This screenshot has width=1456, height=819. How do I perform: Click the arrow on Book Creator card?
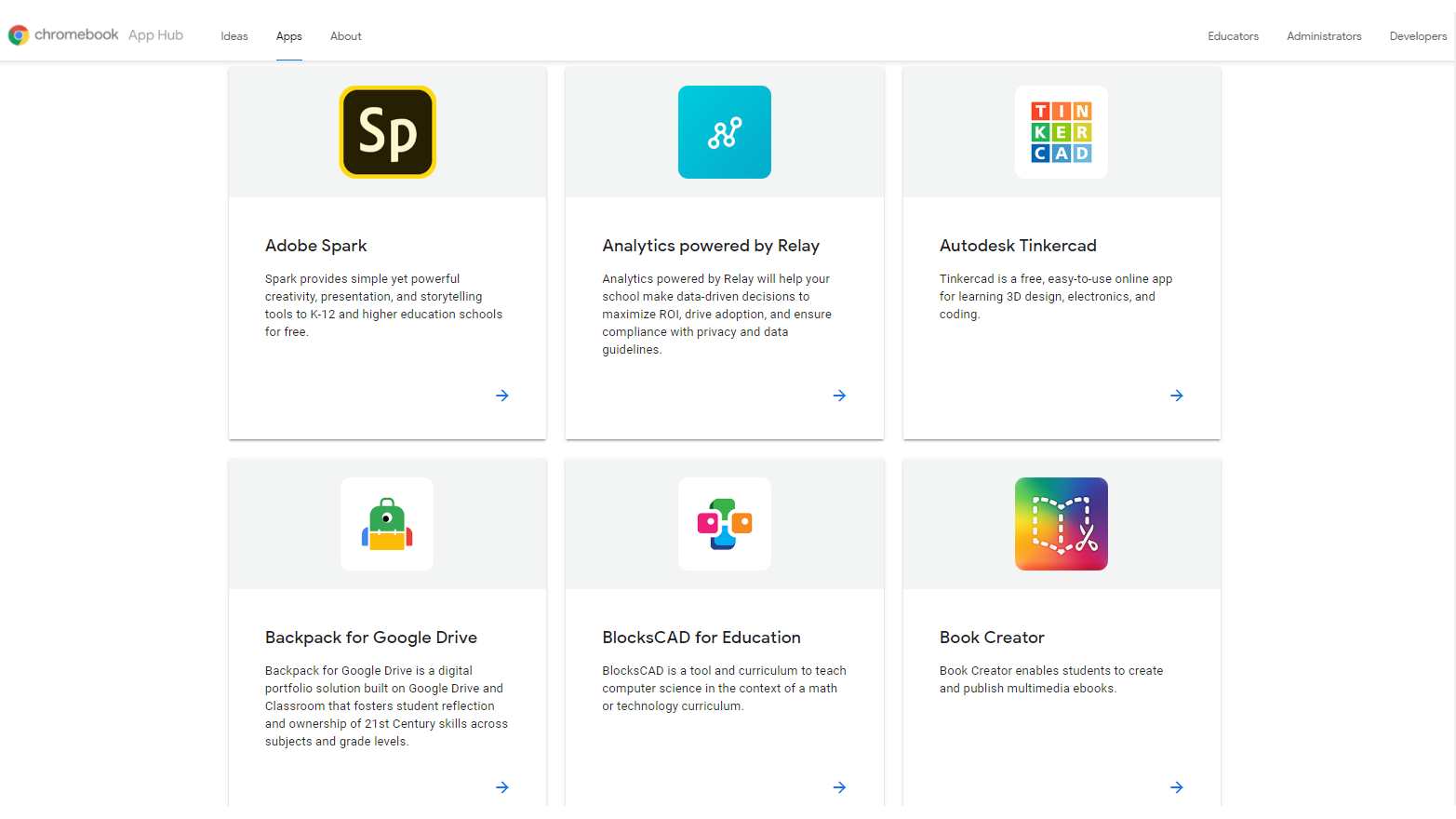(x=1177, y=787)
